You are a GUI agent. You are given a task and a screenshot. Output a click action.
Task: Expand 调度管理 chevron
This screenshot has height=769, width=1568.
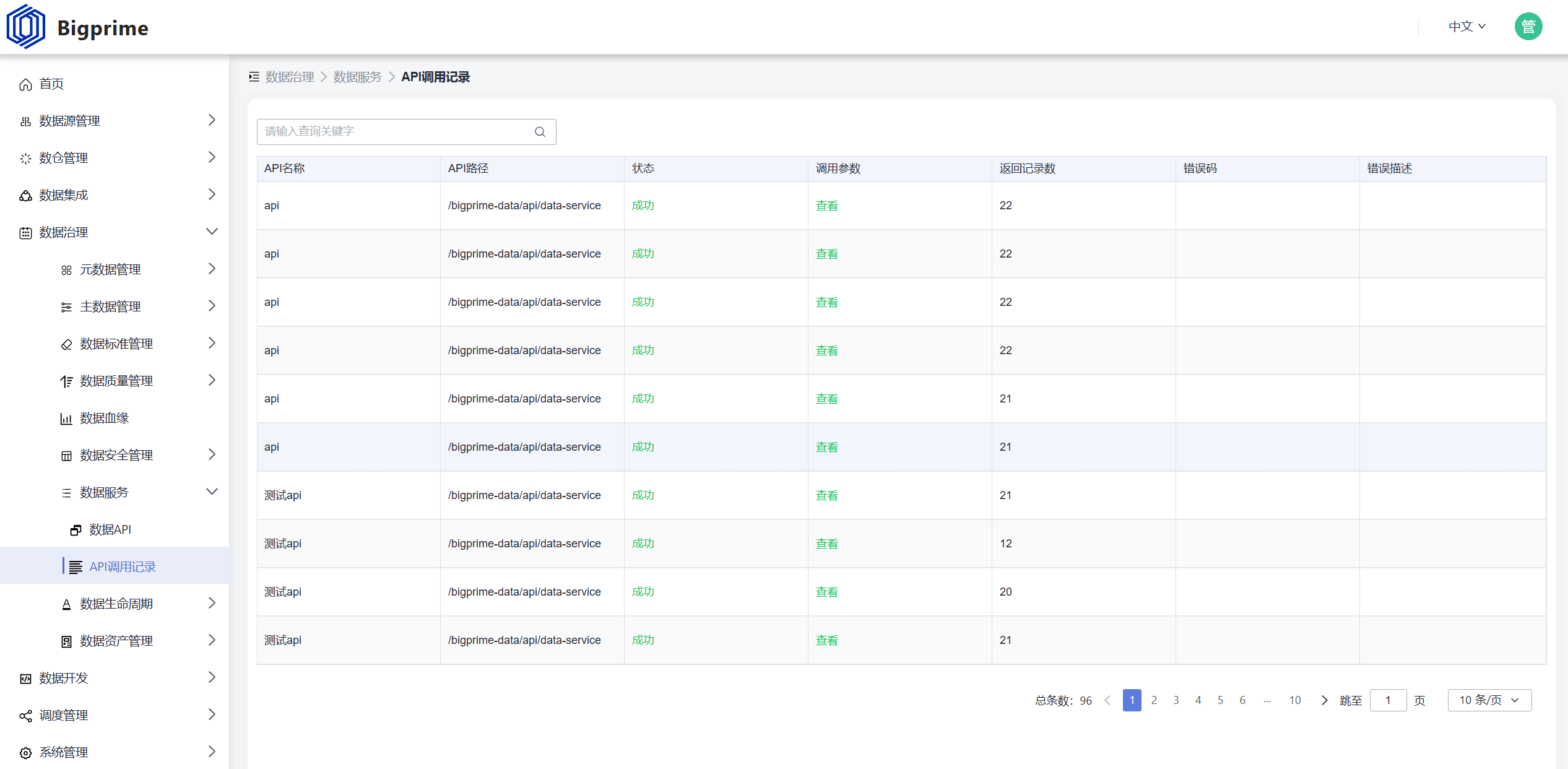point(212,715)
